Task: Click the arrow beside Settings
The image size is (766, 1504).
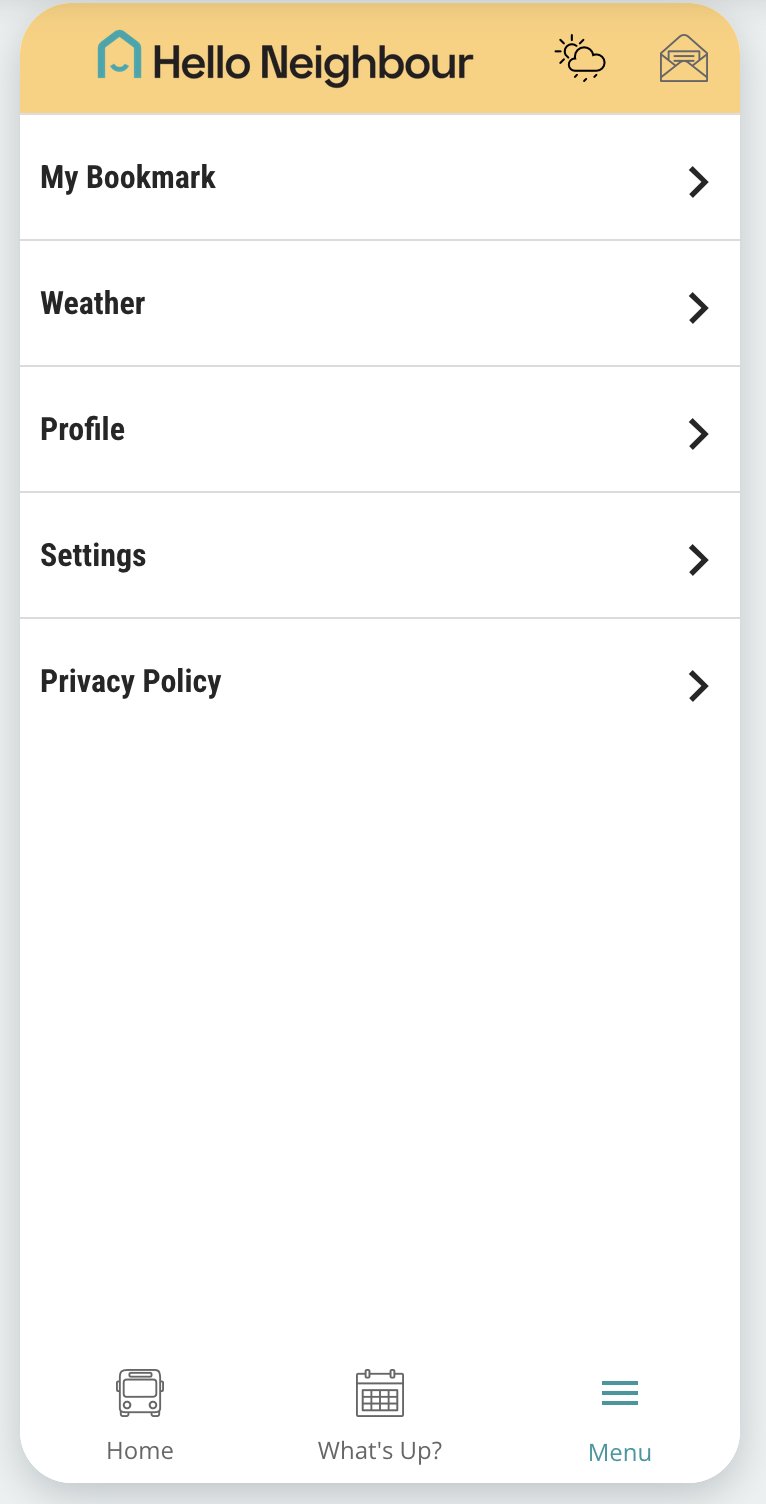Action: pos(698,560)
